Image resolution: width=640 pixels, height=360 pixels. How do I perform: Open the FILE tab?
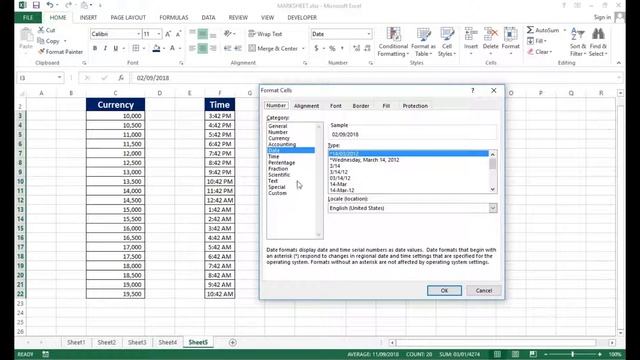click(28, 18)
